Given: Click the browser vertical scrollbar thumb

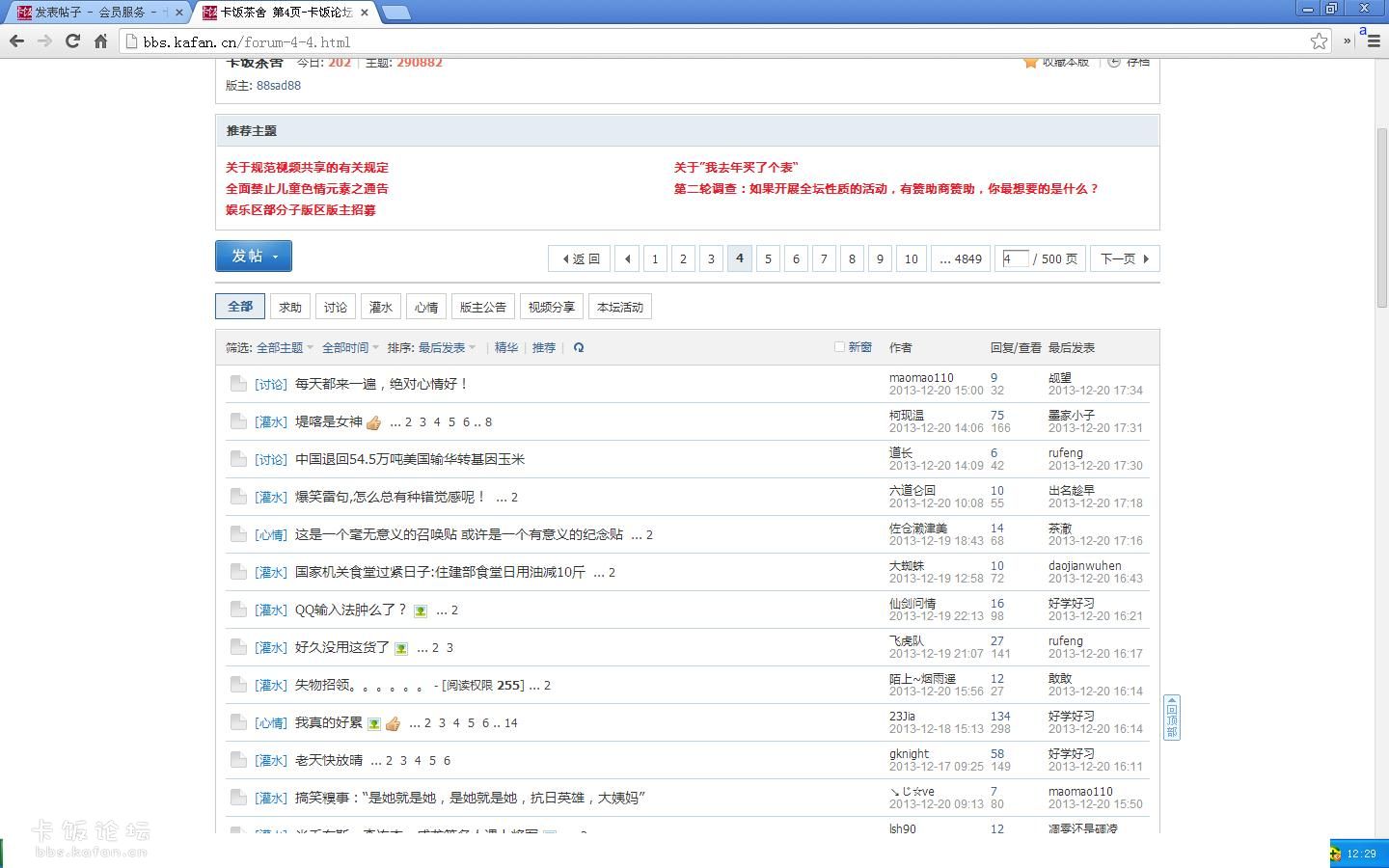Looking at the screenshot, I should pyautogui.click(x=1381, y=217).
